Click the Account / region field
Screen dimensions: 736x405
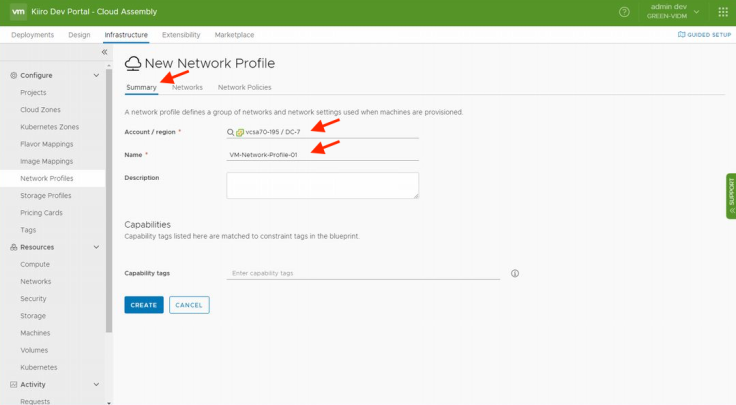click(x=322, y=132)
